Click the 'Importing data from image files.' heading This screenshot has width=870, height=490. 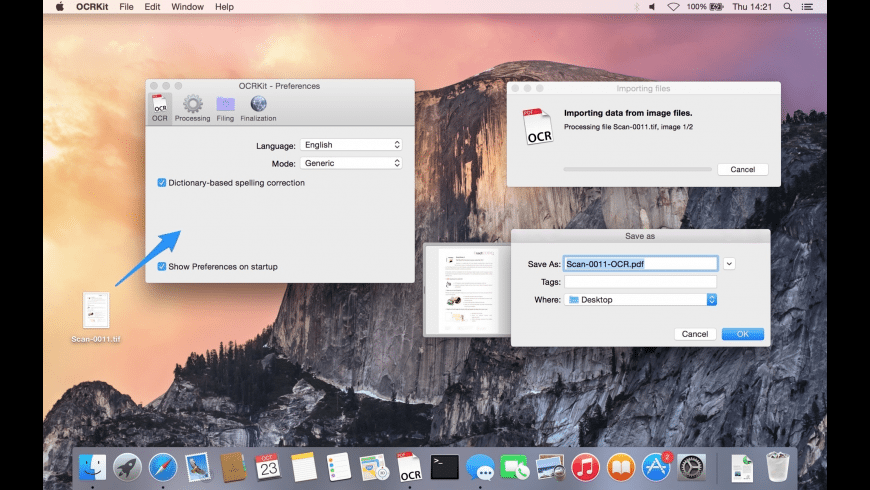(x=628, y=113)
